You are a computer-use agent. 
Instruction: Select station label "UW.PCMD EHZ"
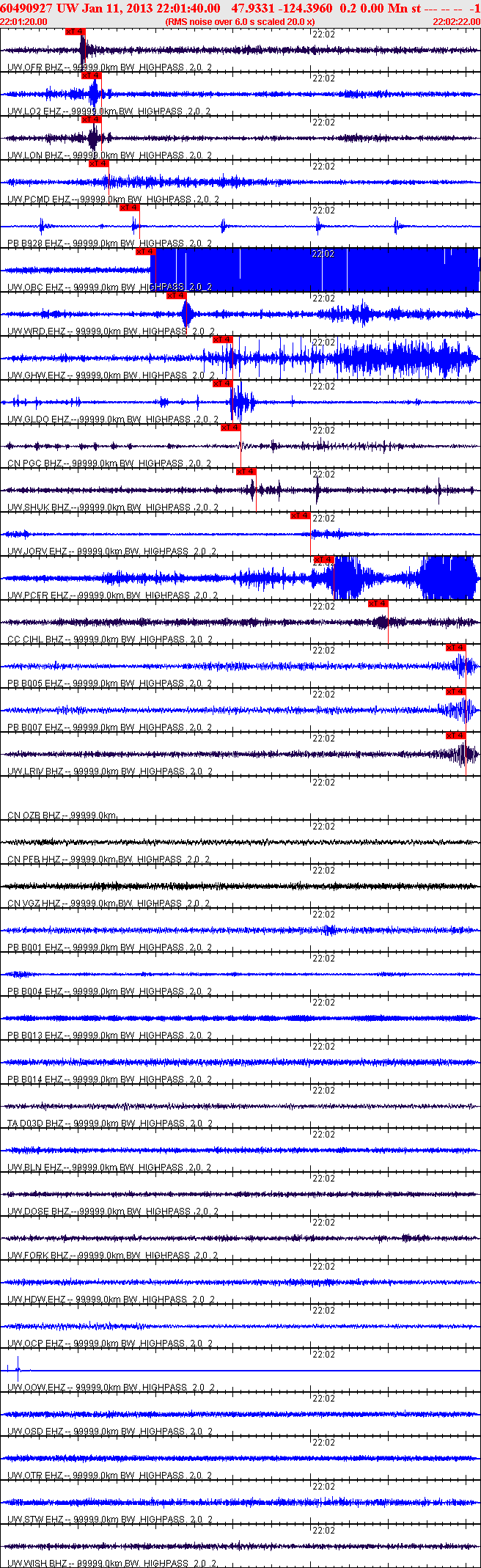pyautogui.click(x=38, y=199)
